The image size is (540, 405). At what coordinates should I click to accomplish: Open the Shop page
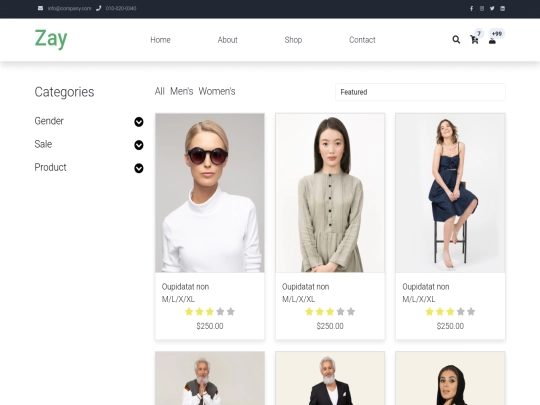293,40
